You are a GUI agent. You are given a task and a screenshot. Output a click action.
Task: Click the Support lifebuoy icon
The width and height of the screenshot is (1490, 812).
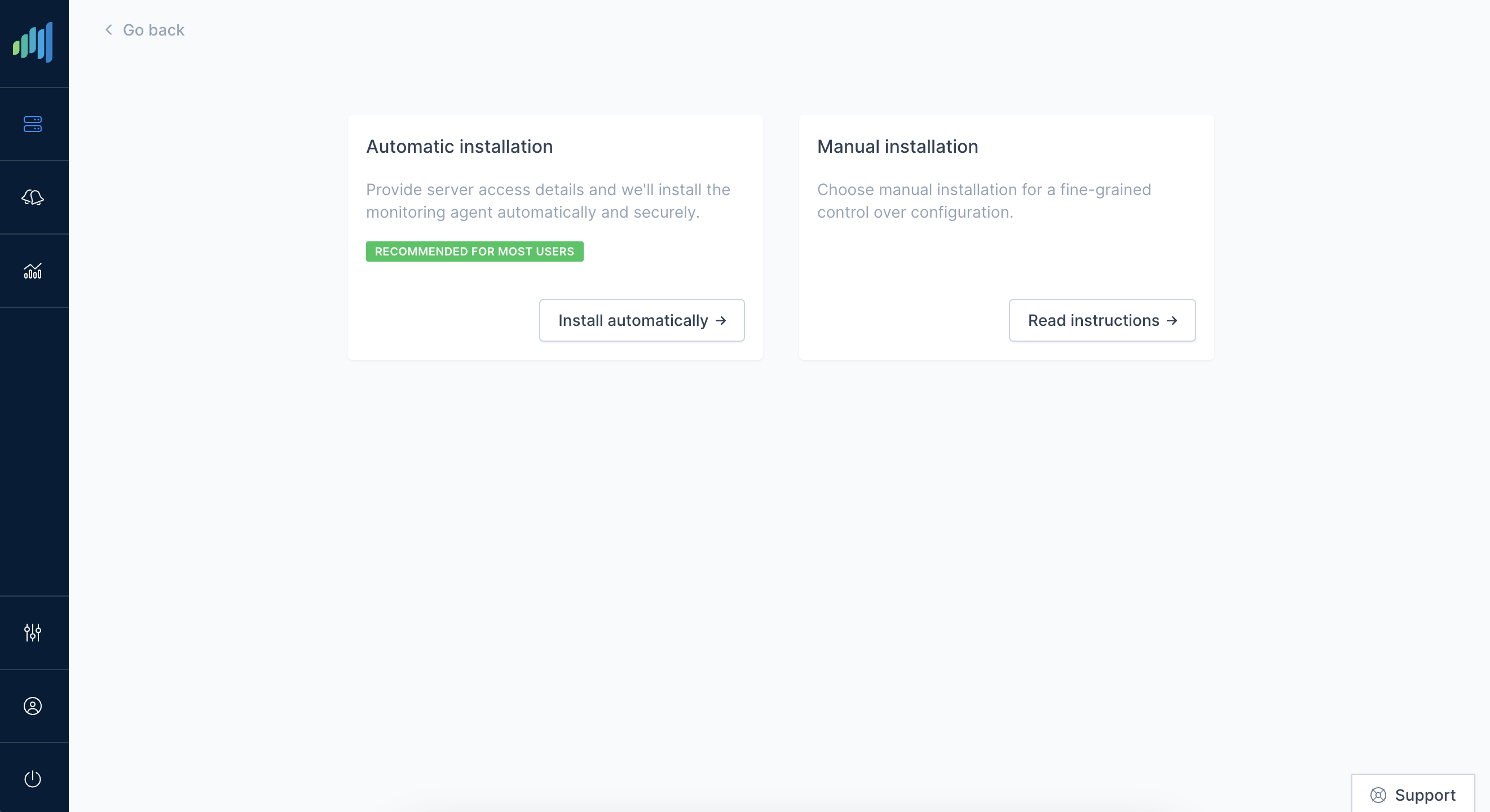1378,795
